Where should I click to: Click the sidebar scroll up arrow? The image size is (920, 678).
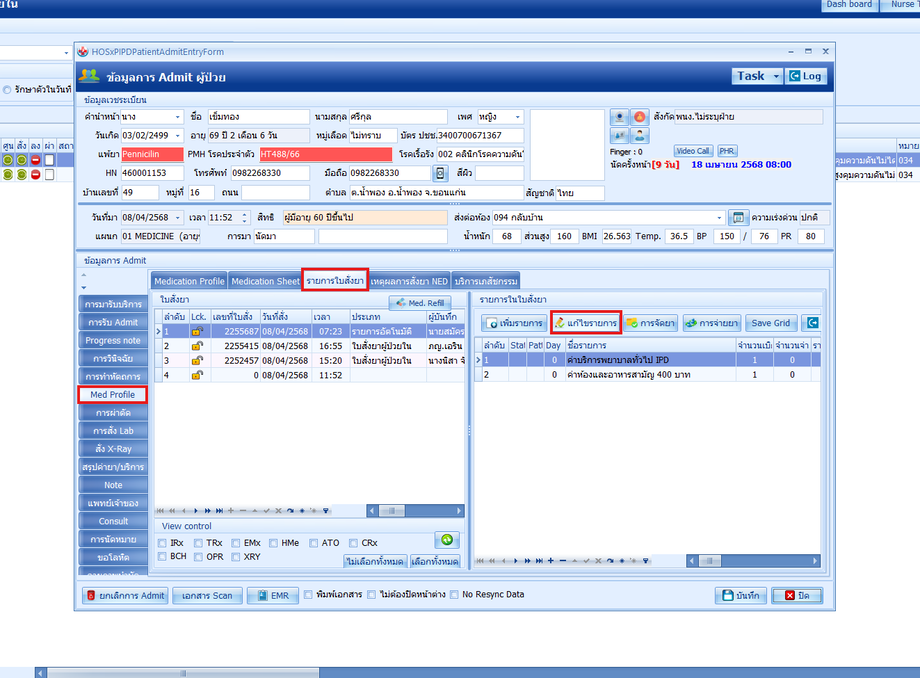84,274
